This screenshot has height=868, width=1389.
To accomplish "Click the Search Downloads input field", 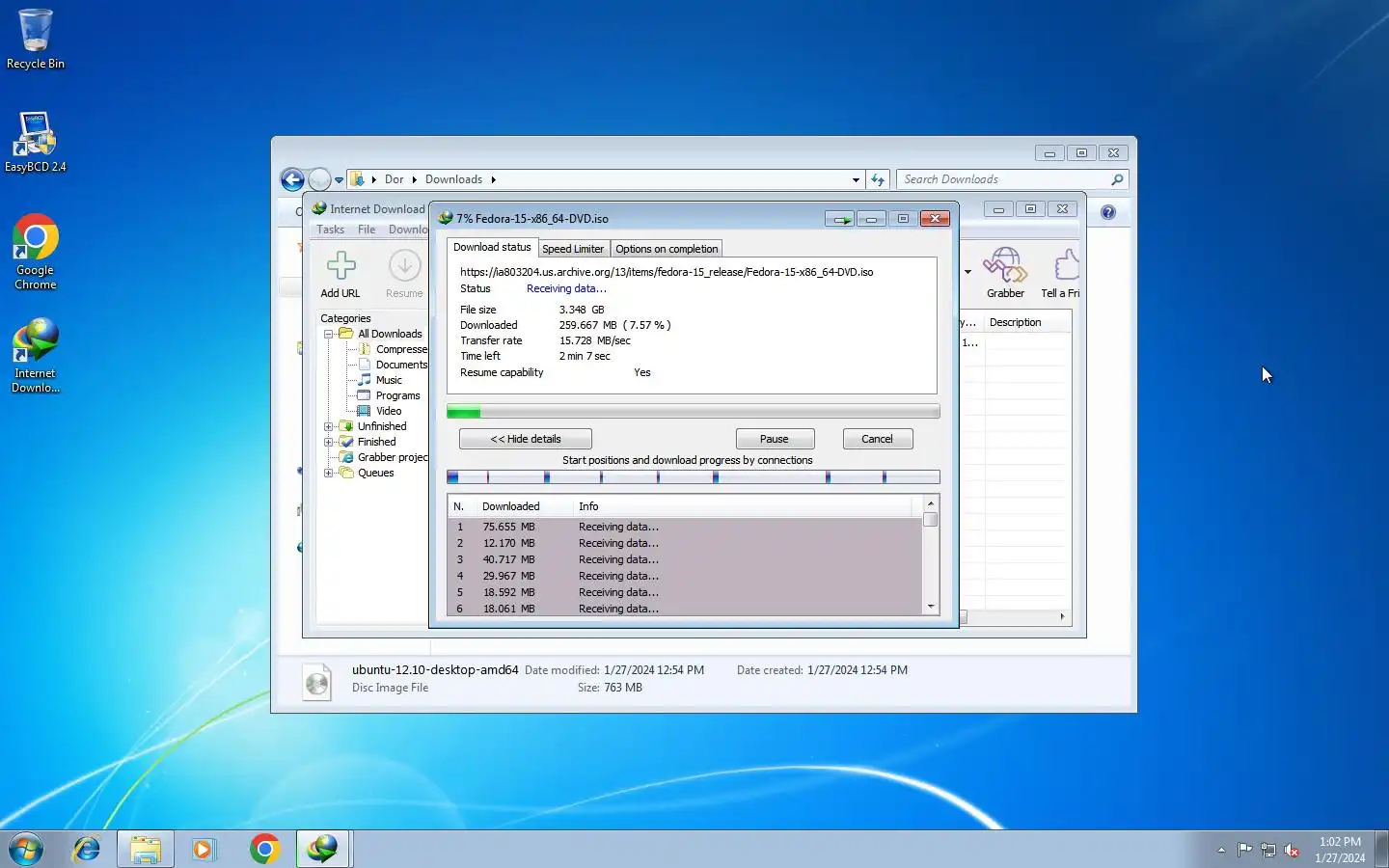I will (1003, 179).
